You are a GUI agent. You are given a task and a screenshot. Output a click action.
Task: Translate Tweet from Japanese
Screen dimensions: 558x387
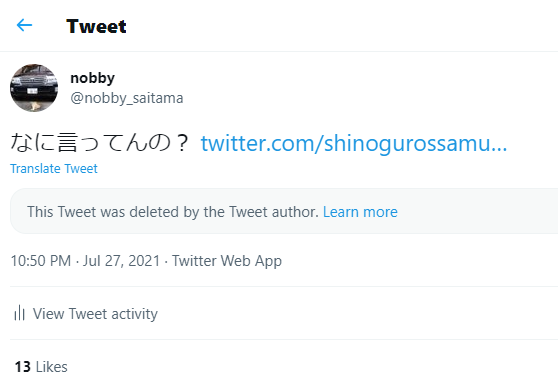[54, 168]
